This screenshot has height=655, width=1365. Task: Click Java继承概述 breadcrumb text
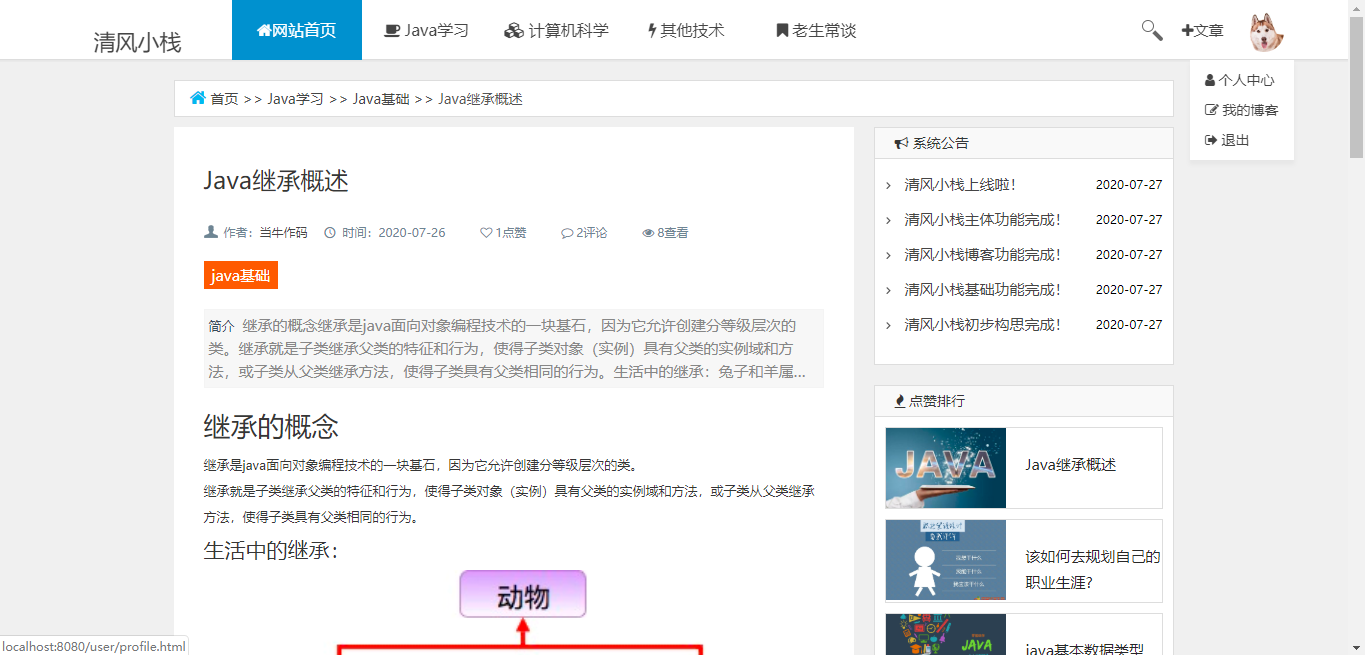(x=481, y=99)
